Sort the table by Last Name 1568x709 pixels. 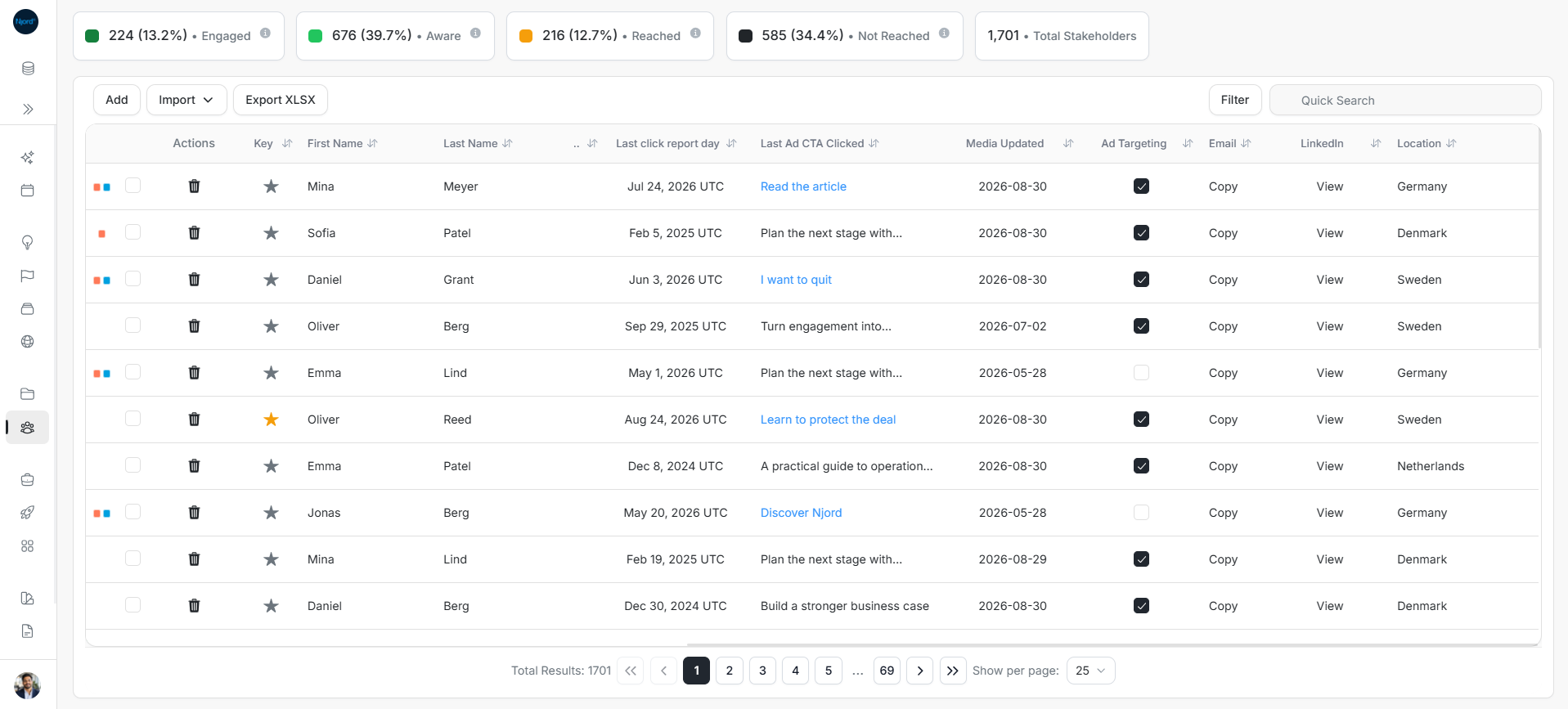(507, 144)
